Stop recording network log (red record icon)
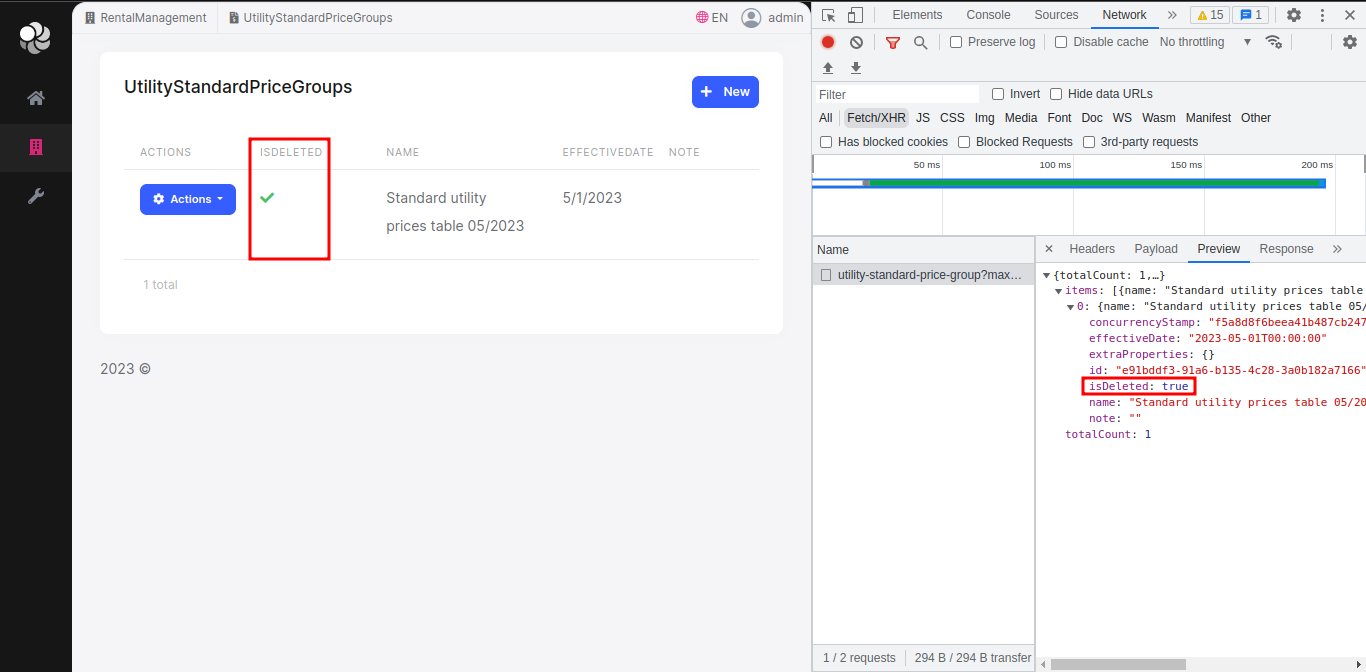The image size is (1366, 672). coord(827,42)
